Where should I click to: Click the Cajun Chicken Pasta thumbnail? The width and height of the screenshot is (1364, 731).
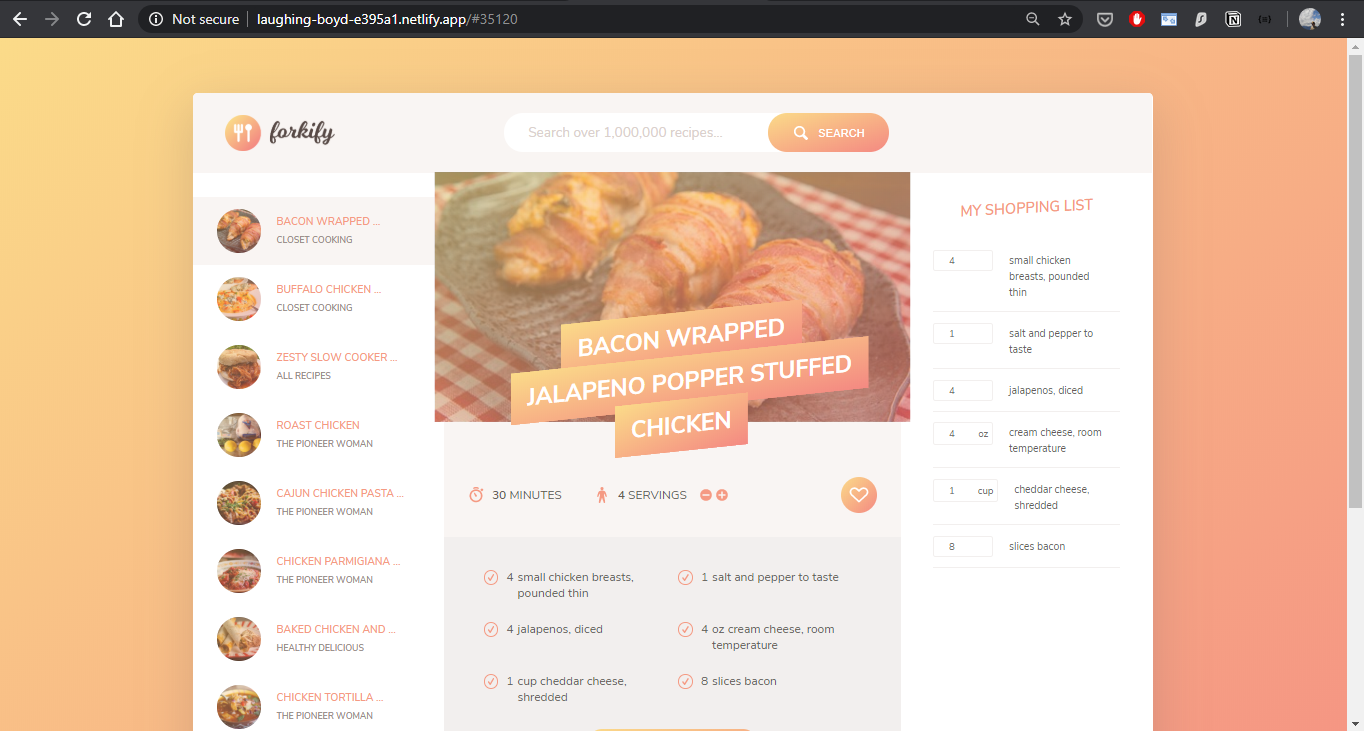[239, 503]
